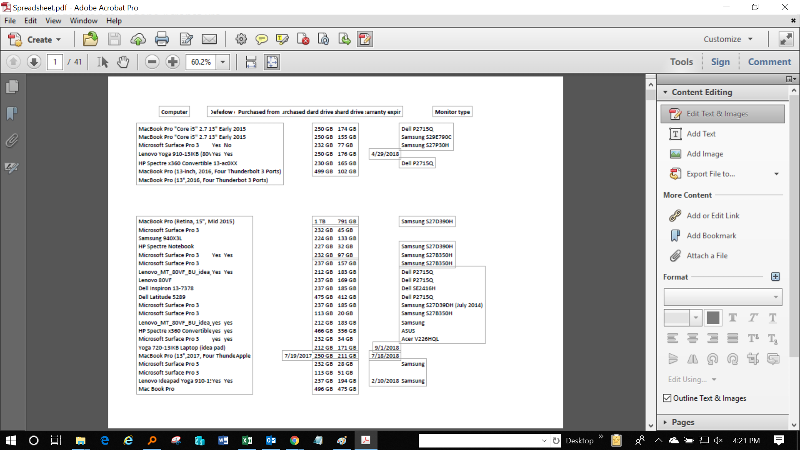Print the document using the printer icon
This screenshot has width=800, height=450.
[x=162, y=39]
